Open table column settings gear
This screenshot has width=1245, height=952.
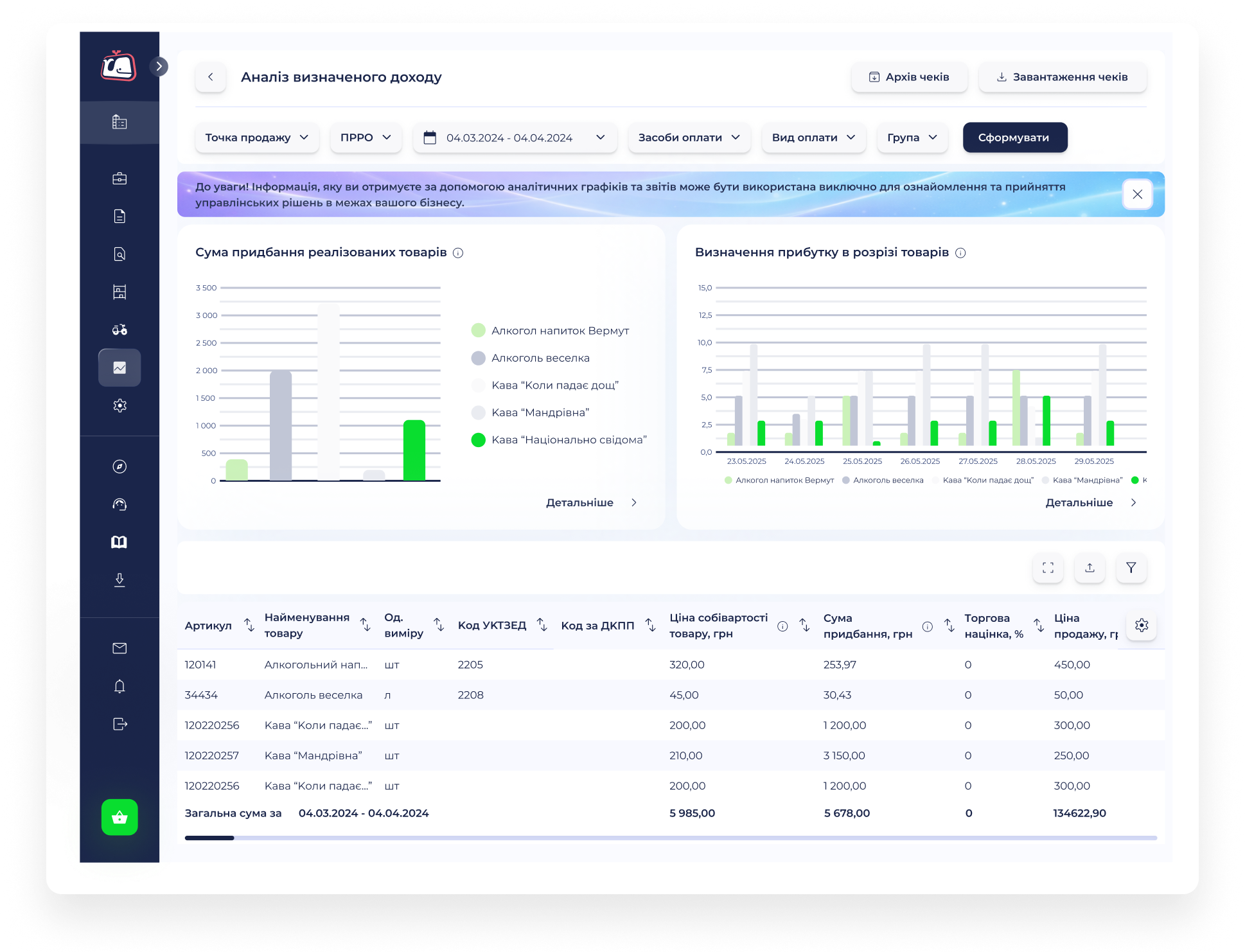[1142, 625]
